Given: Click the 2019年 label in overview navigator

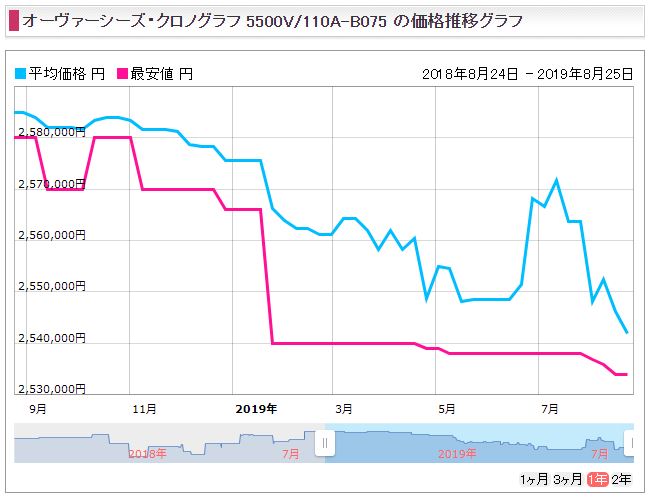Looking at the screenshot, I should [457, 454].
